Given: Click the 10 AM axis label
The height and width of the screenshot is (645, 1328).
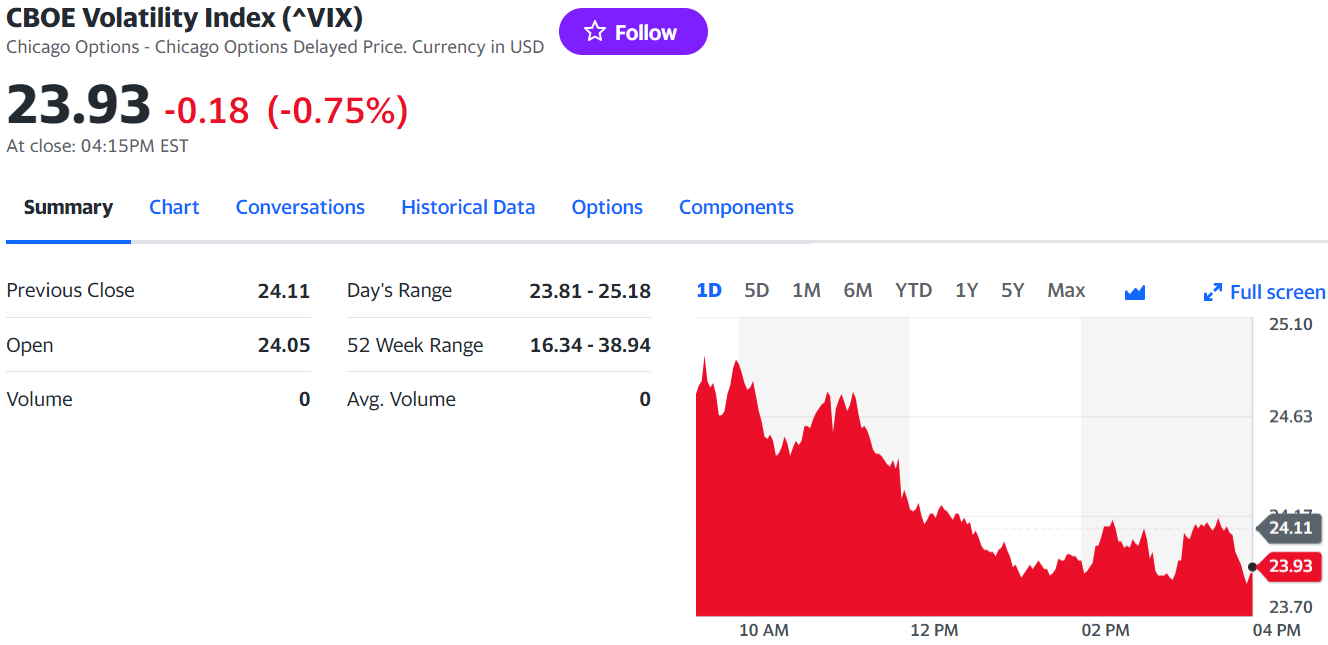Looking at the screenshot, I should coord(764,630).
